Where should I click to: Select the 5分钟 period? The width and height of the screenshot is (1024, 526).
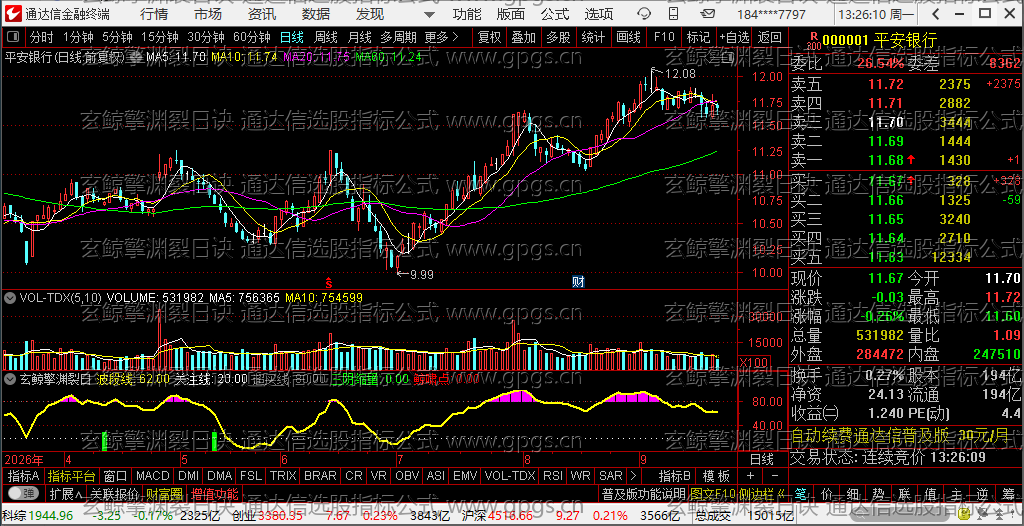tap(116, 37)
